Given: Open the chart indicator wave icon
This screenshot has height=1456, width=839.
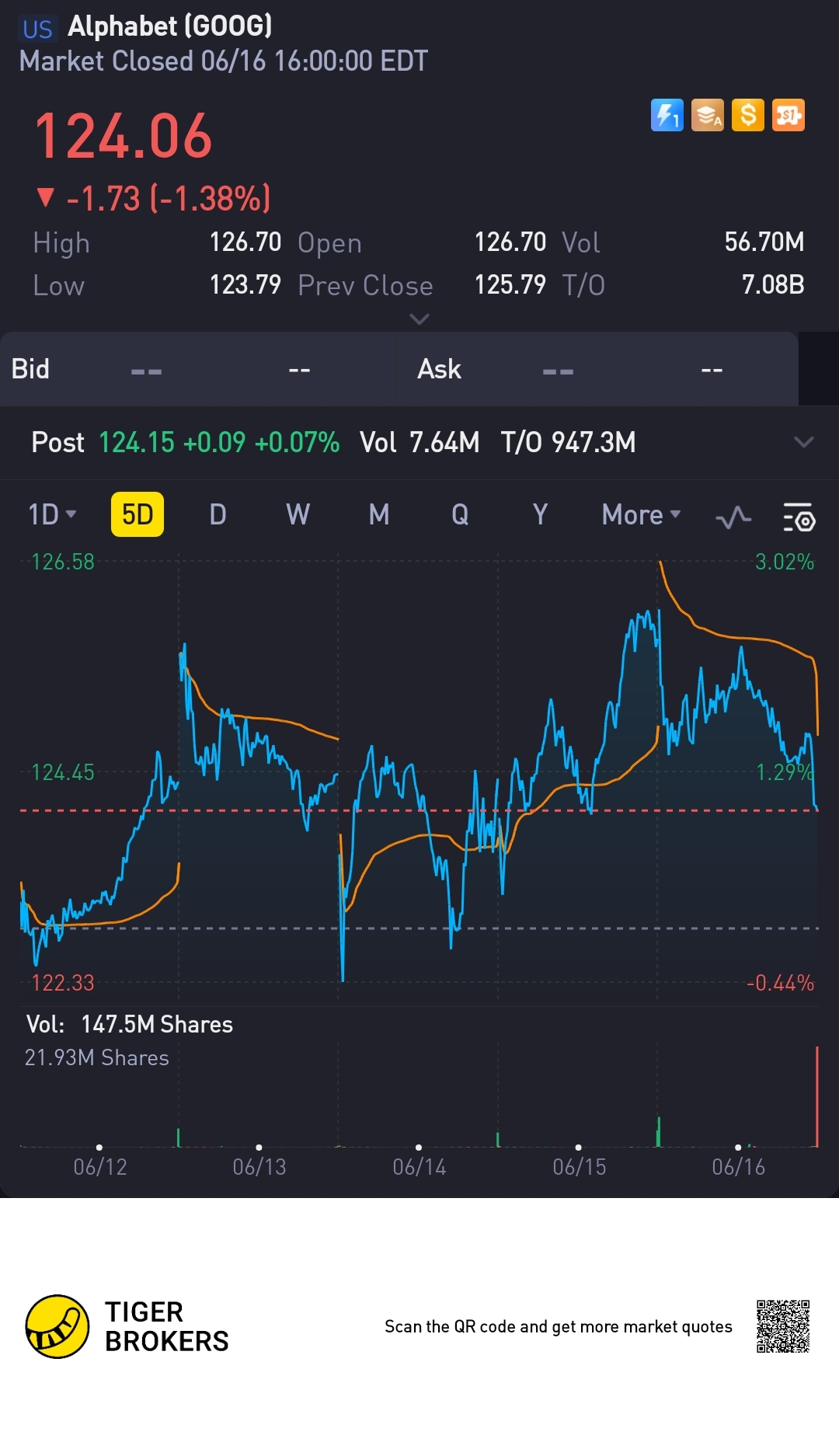Looking at the screenshot, I should tap(733, 516).
